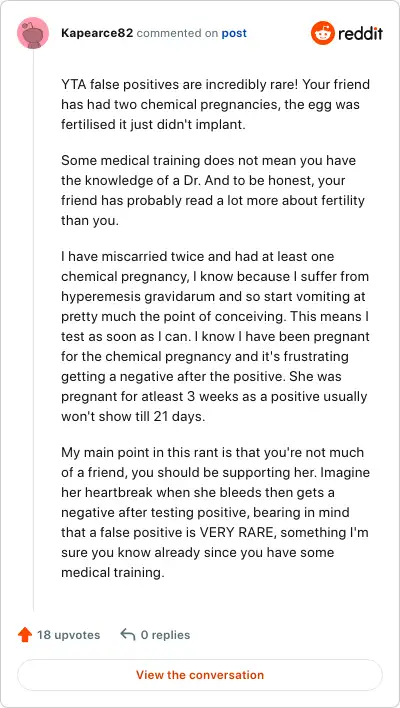Select the "0 replies" count label
This screenshot has height=708, width=400.
165,635
